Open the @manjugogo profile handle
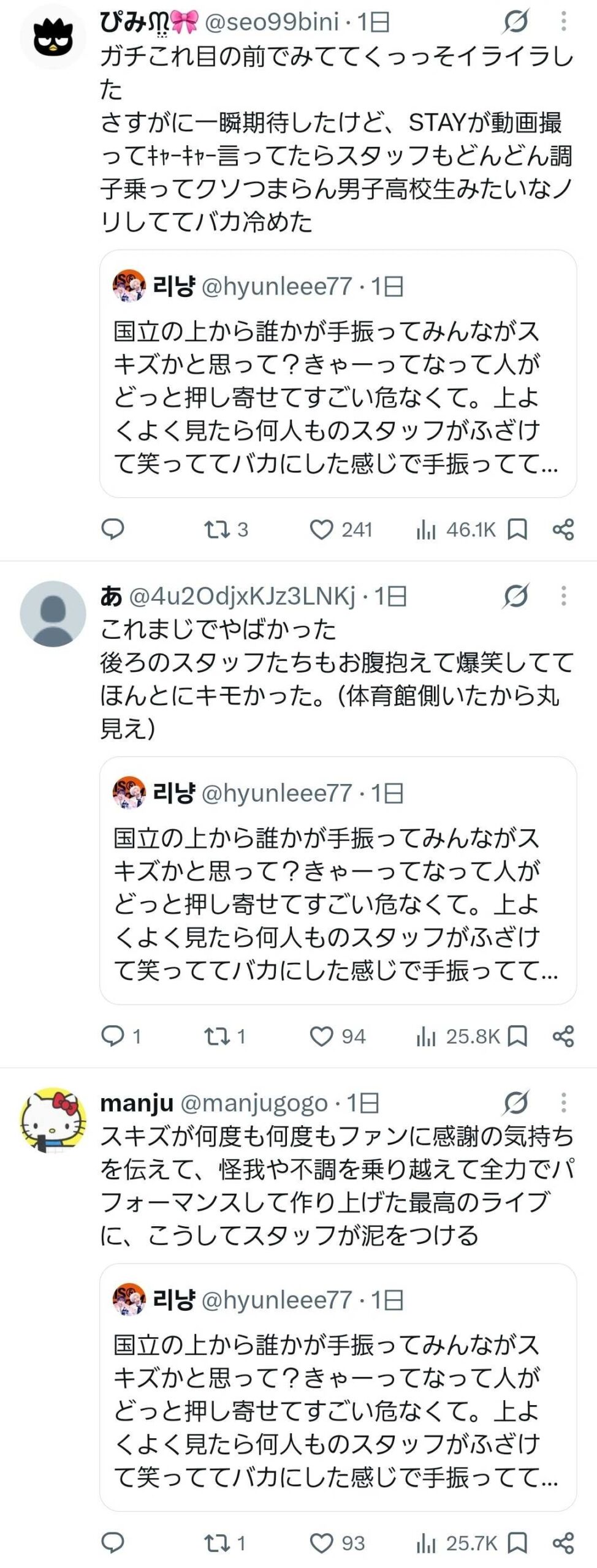 coord(254,1104)
